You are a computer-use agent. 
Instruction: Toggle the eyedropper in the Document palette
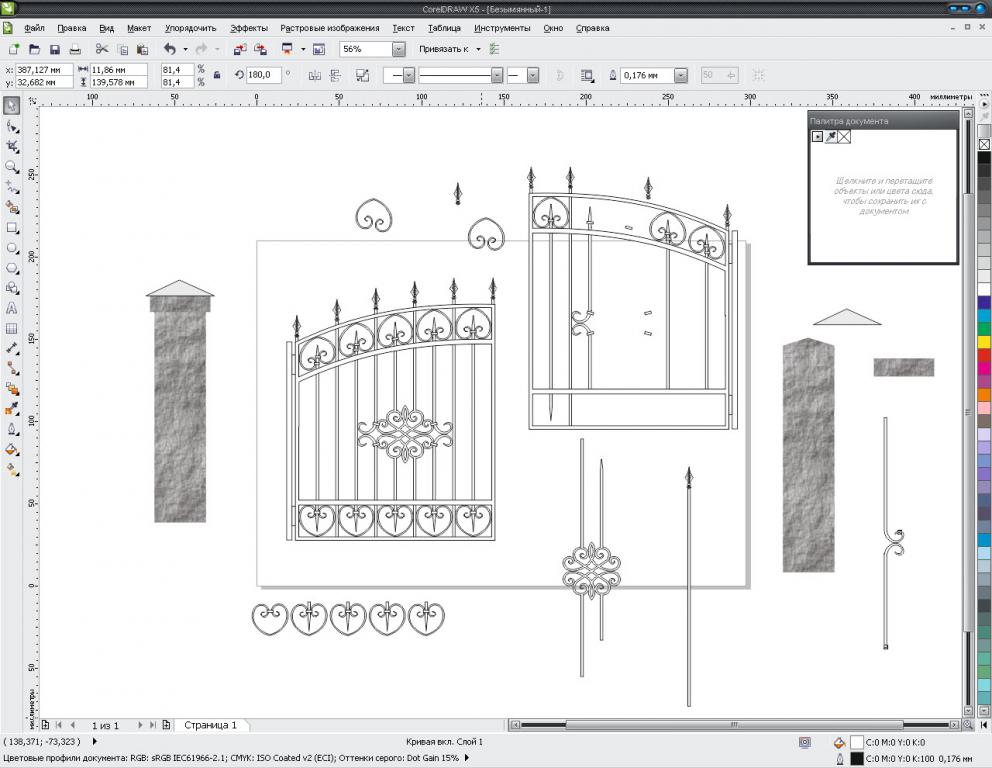coord(831,136)
